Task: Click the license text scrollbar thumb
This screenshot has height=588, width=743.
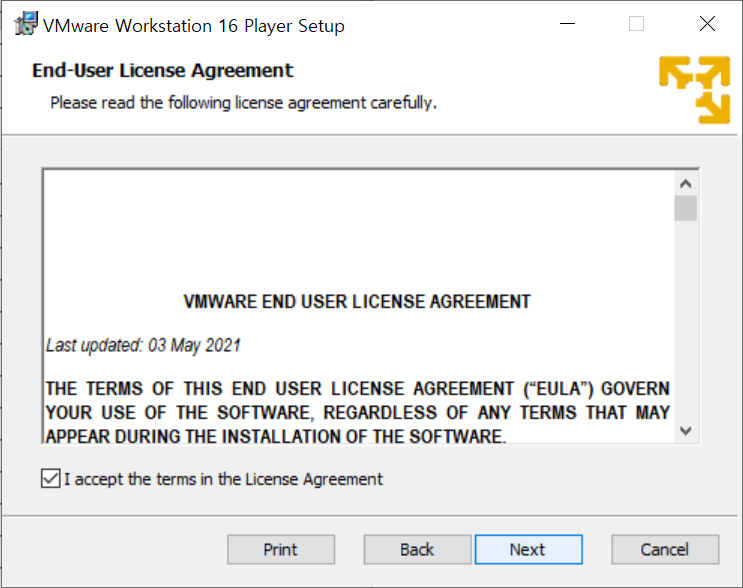Action: [686, 208]
